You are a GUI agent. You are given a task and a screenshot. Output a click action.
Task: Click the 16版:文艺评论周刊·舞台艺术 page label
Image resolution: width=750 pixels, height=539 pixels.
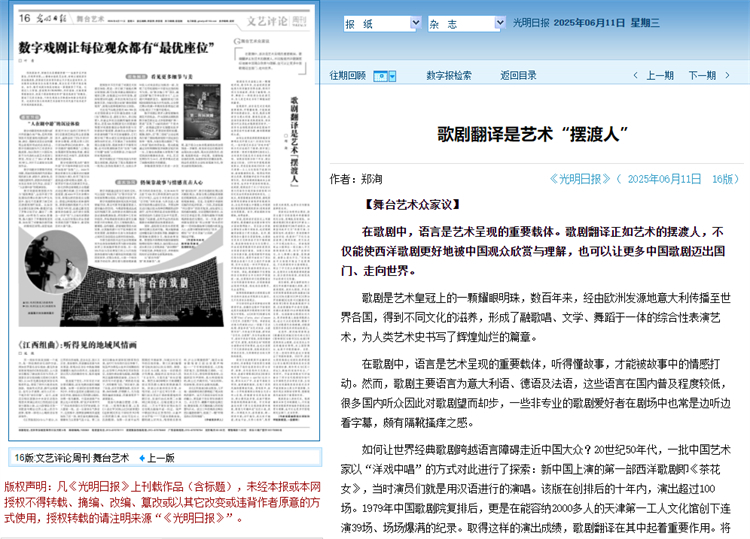click(72, 458)
